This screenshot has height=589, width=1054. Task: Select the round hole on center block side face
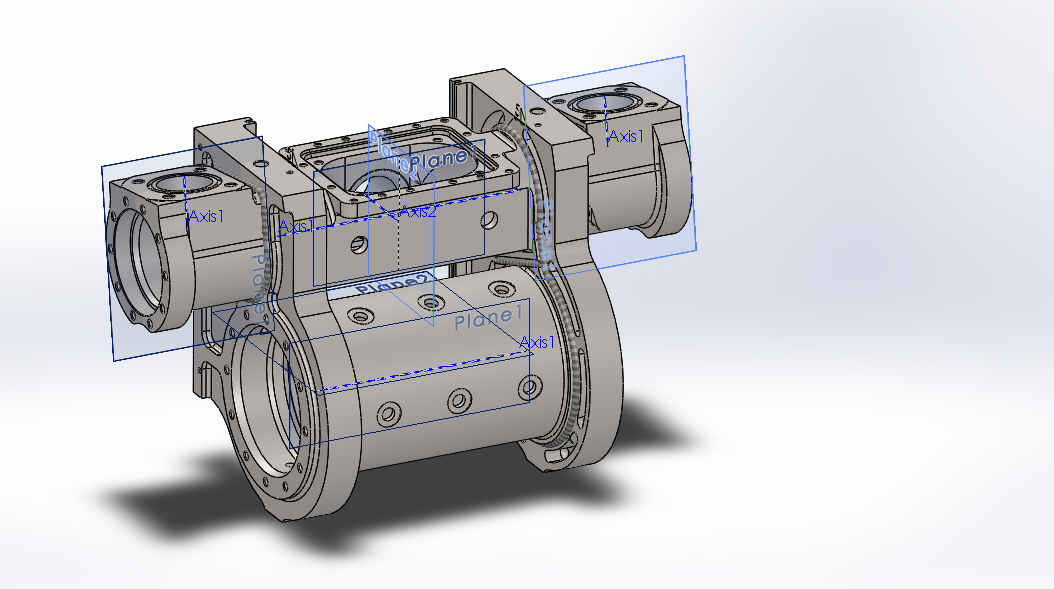(488, 218)
